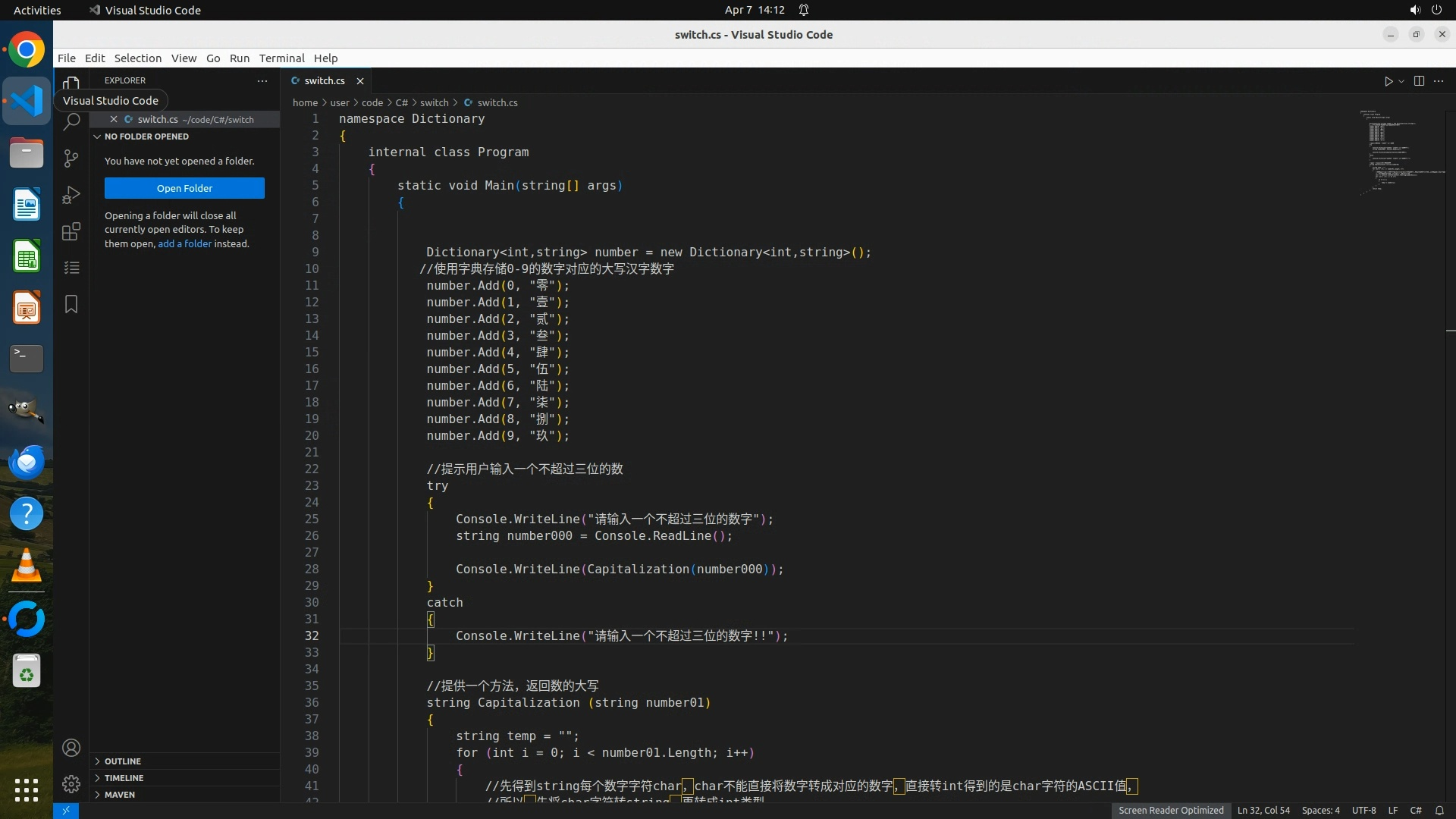Collapse the No Folder Opened section
Screen dimensions: 1456x819
146,136
